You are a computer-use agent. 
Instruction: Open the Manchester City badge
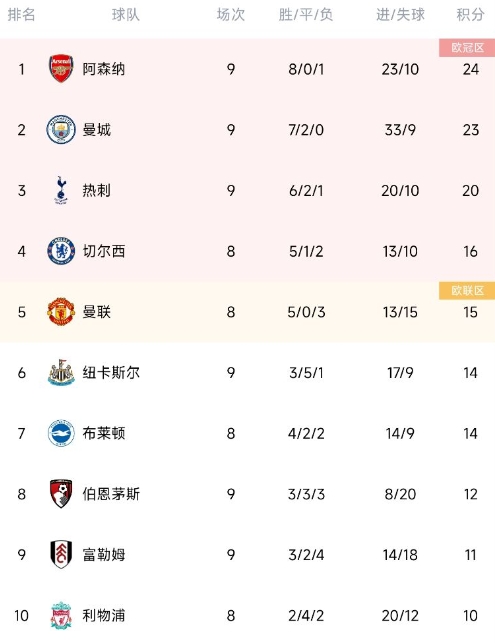[61, 130]
